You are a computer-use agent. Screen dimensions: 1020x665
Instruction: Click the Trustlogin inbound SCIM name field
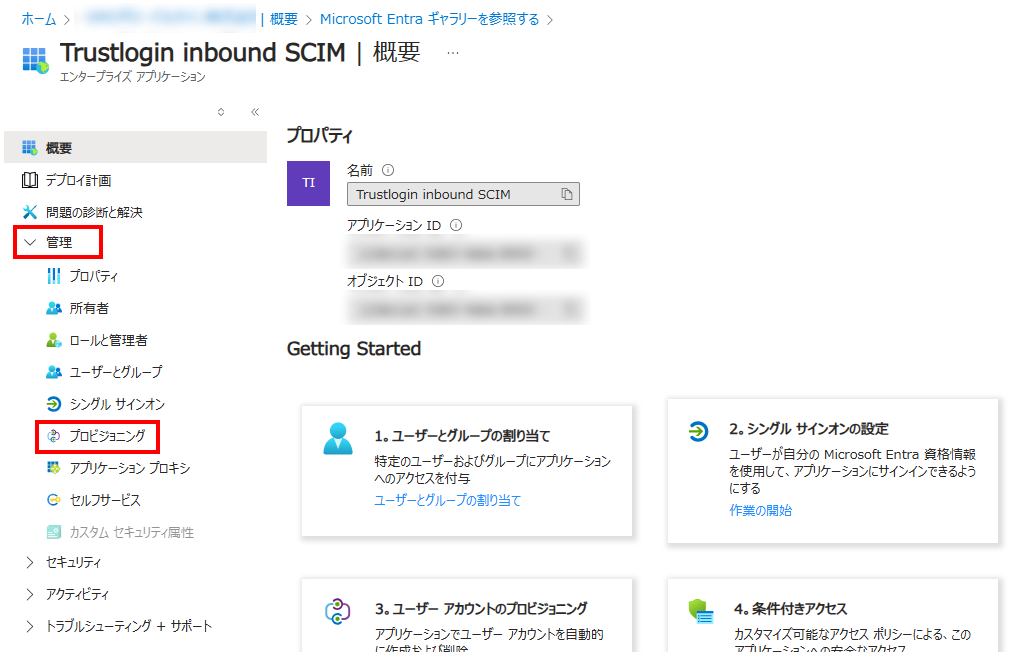[463, 194]
